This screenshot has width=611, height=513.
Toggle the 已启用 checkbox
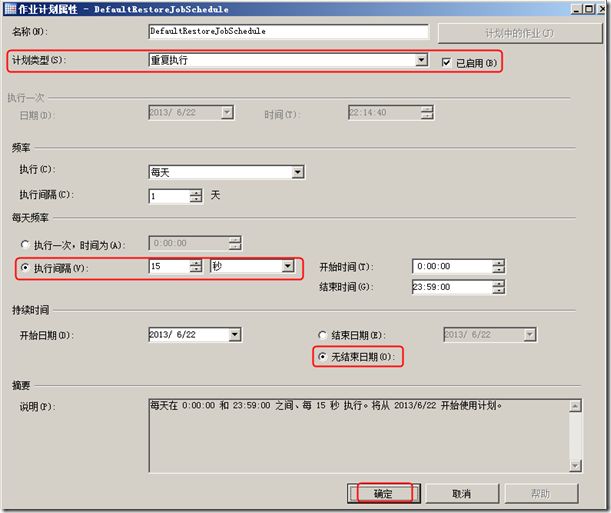coord(447,62)
